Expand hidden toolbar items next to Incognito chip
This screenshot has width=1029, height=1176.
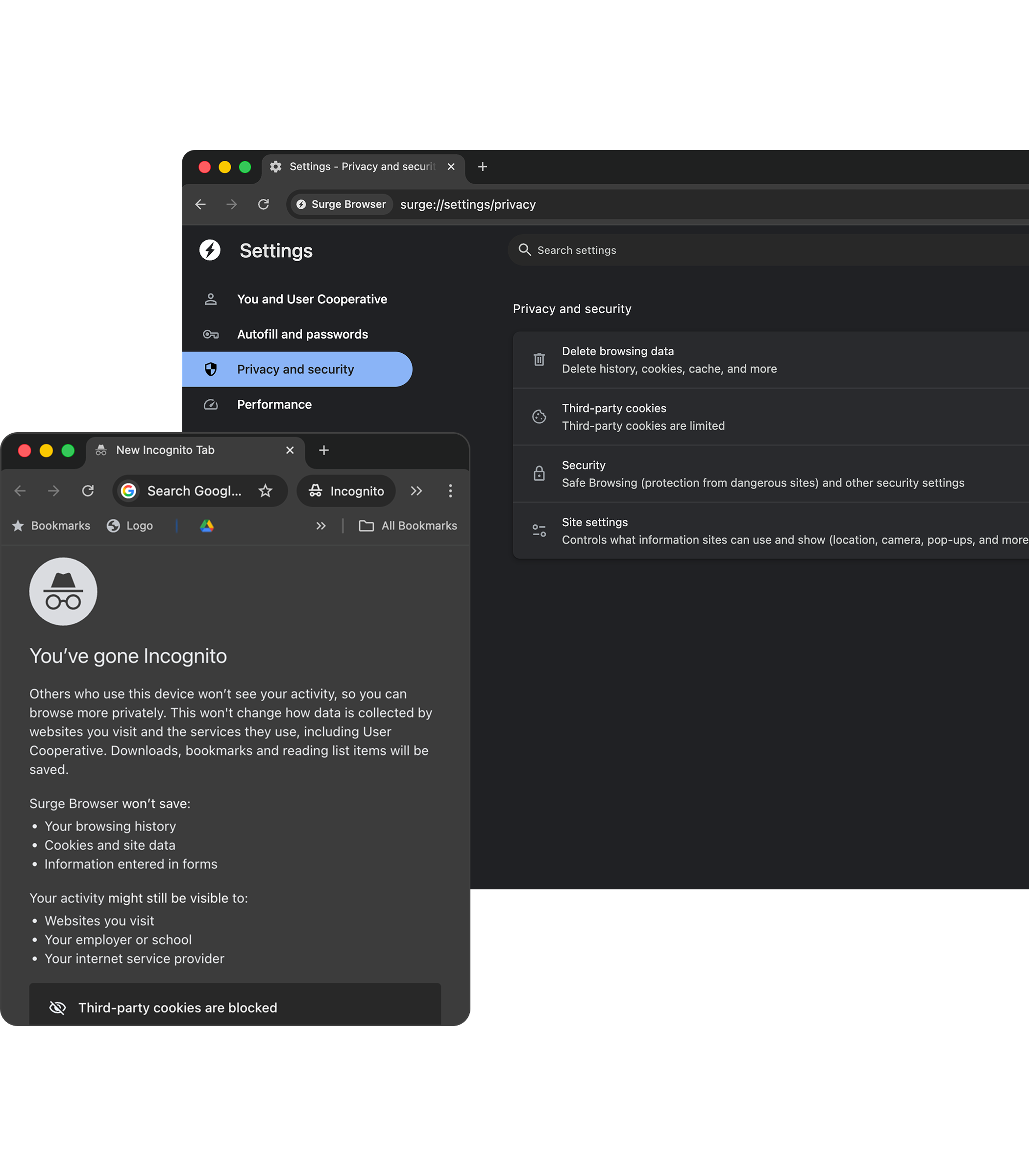[416, 491]
